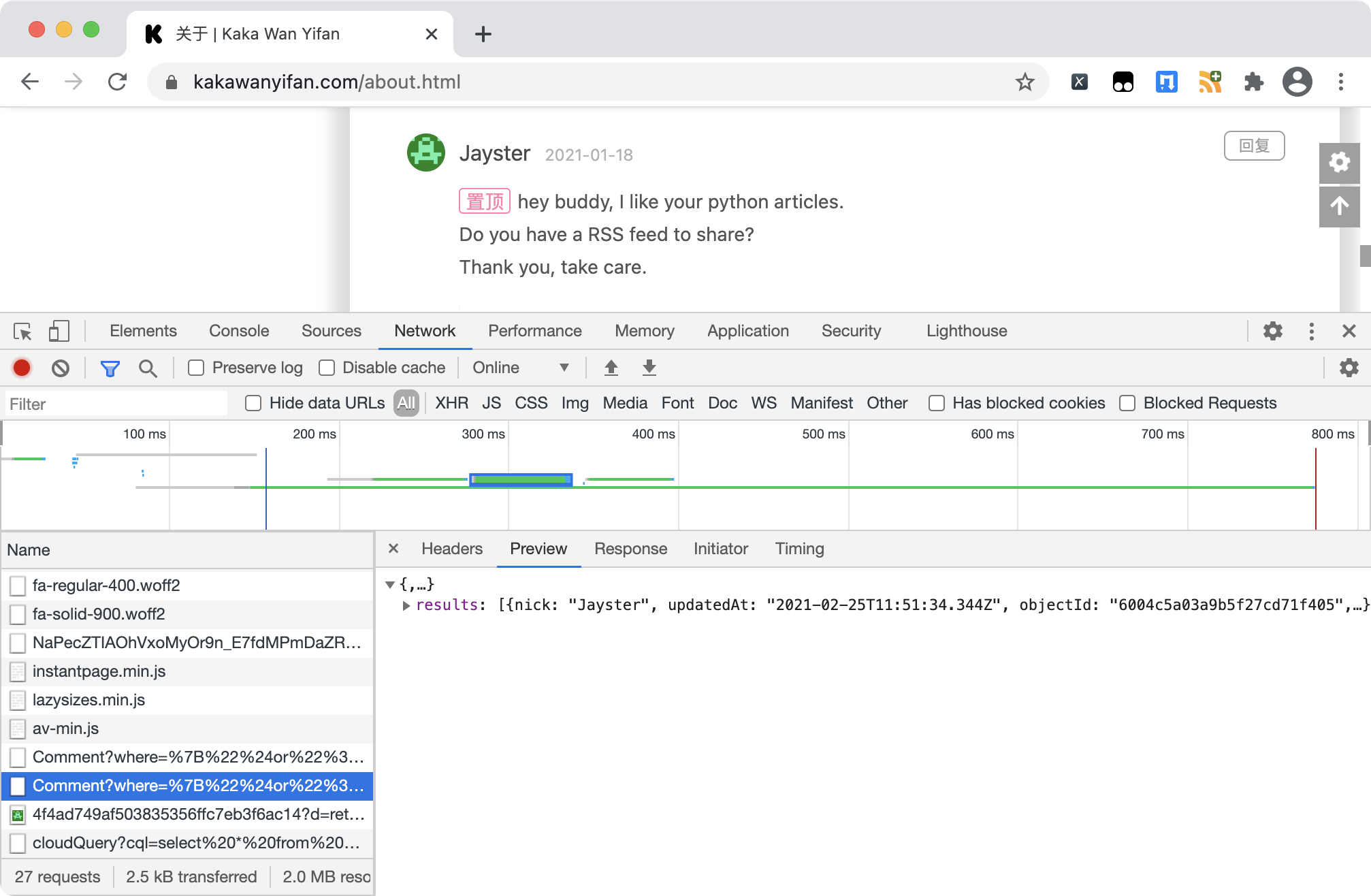Click the export HAR download arrow
Screen dimensions: 1371x896
[x=649, y=368]
